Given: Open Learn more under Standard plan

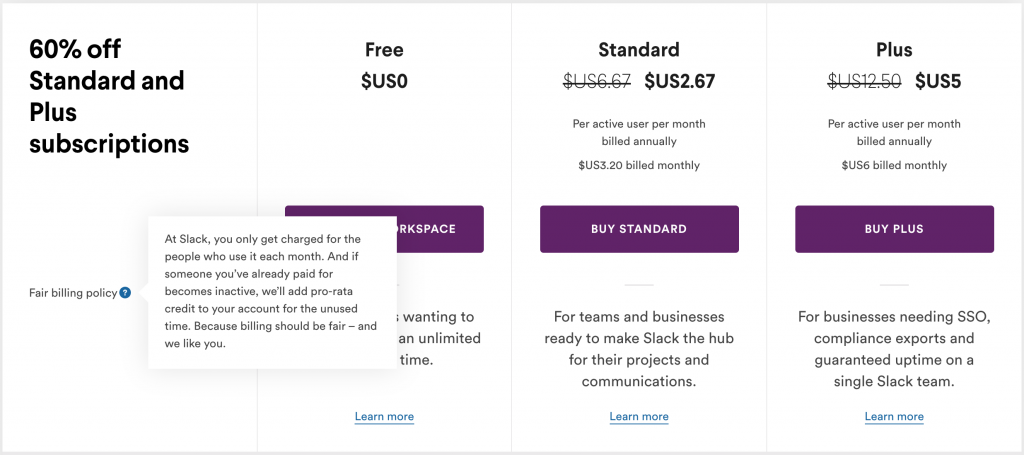Looking at the screenshot, I should (x=639, y=416).
